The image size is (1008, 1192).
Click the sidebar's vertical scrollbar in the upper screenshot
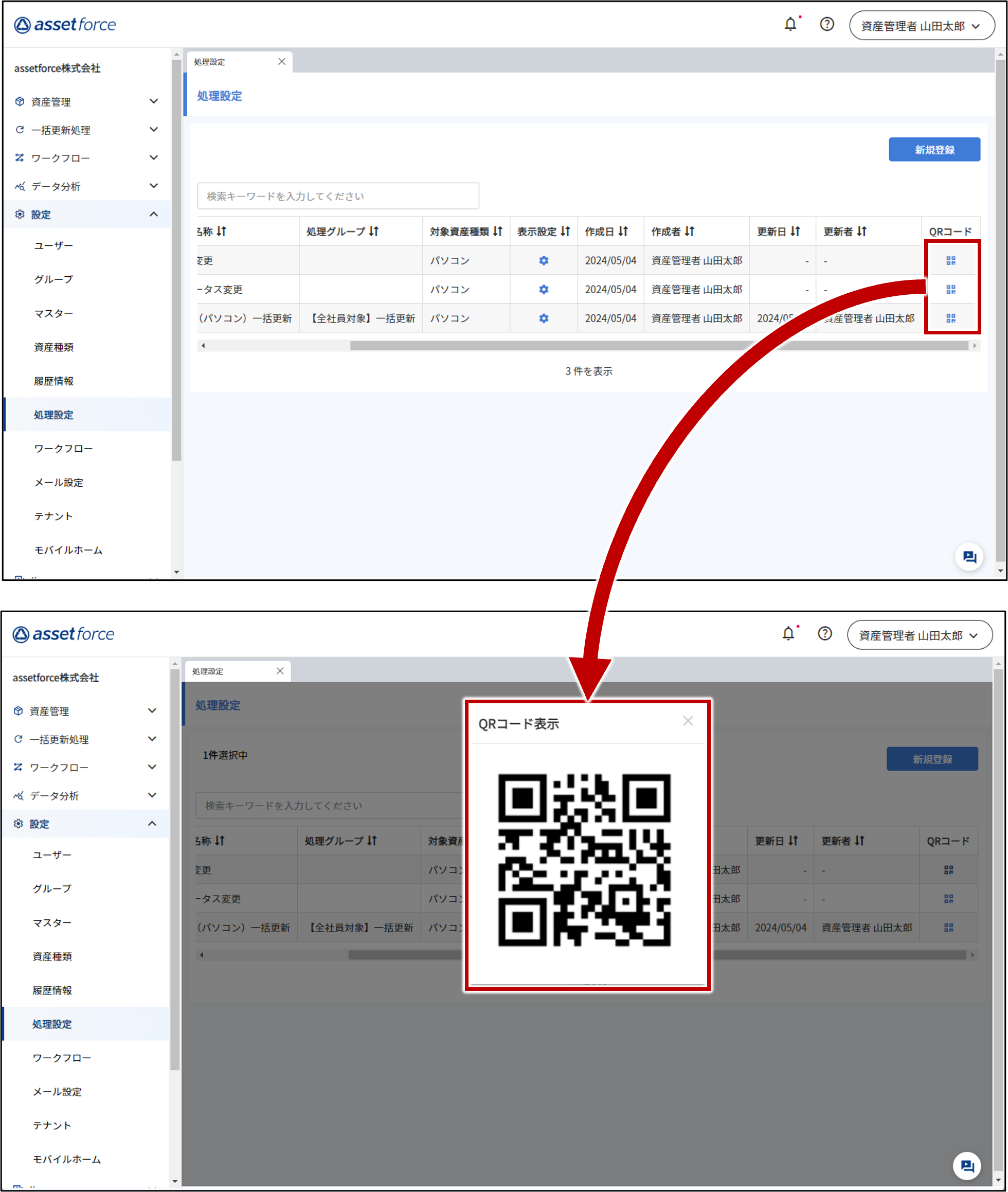coord(176,260)
